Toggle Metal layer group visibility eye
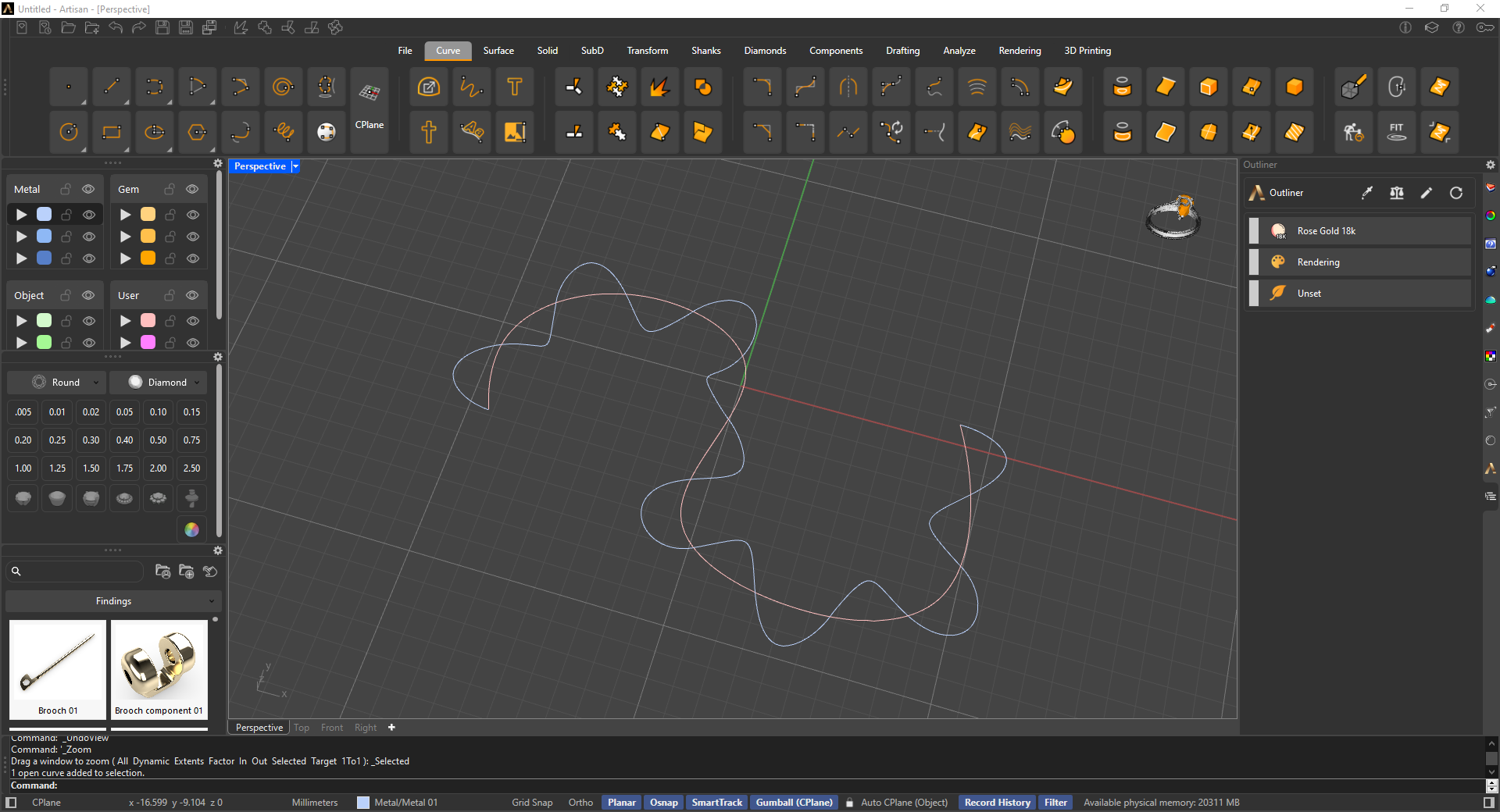The image size is (1500, 812). [x=88, y=190]
